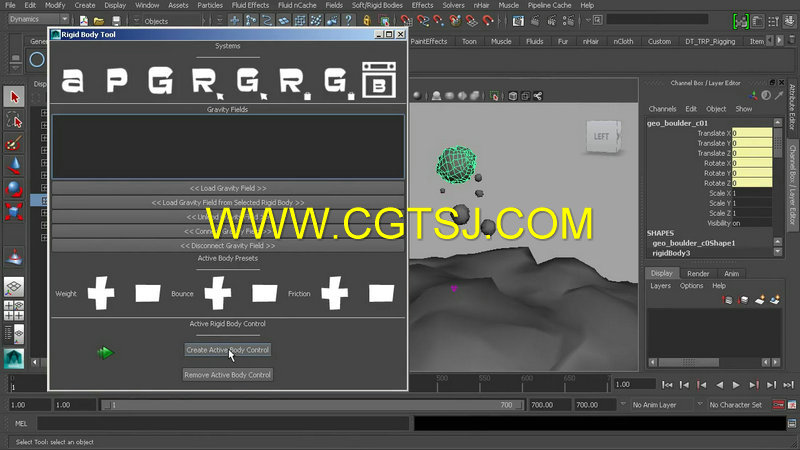This screenshot has width=800, height=450.
Task: Open the Dynamics menu set dropdown
Action: [39, 19]
